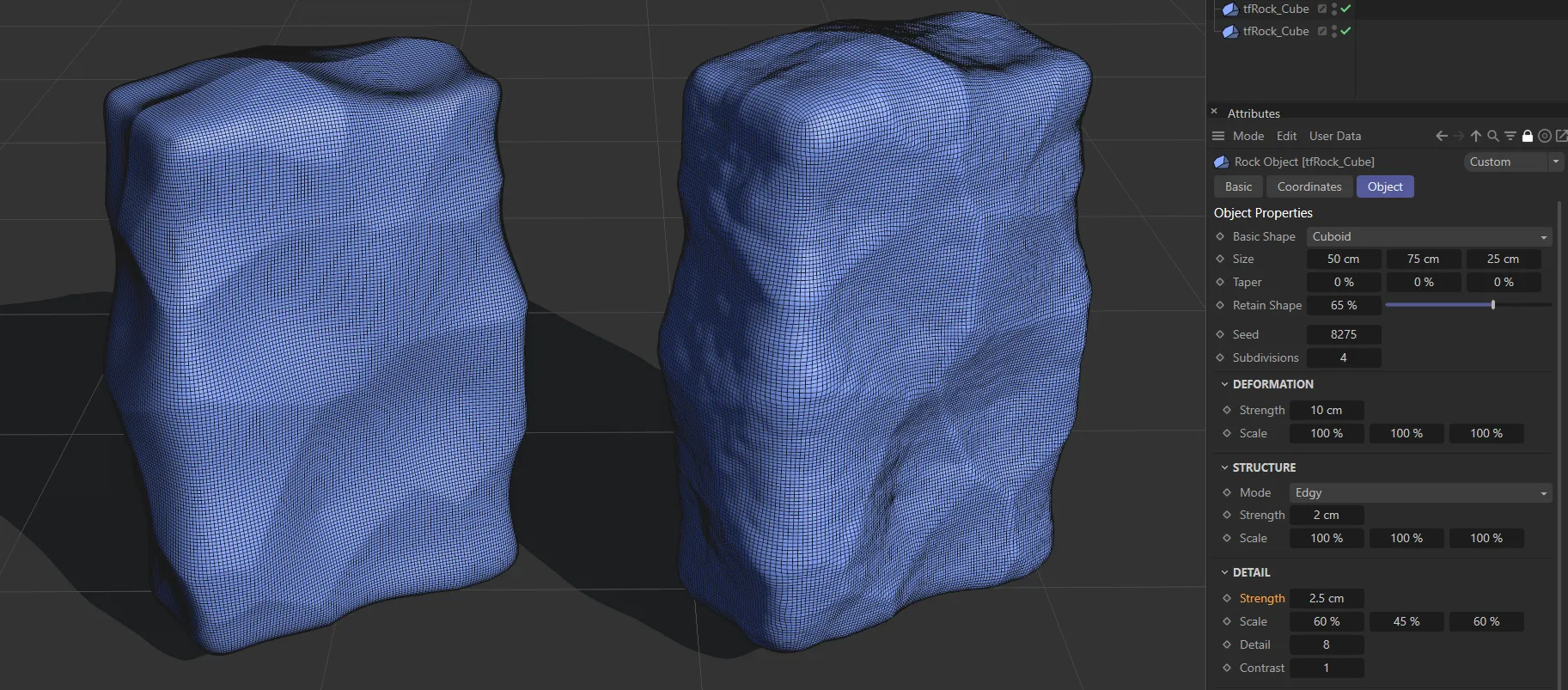Click rock icon of second tfRock_Cube row
Image resolution: width=1568 pixels, height=690 pixels.
(1230, 31)
